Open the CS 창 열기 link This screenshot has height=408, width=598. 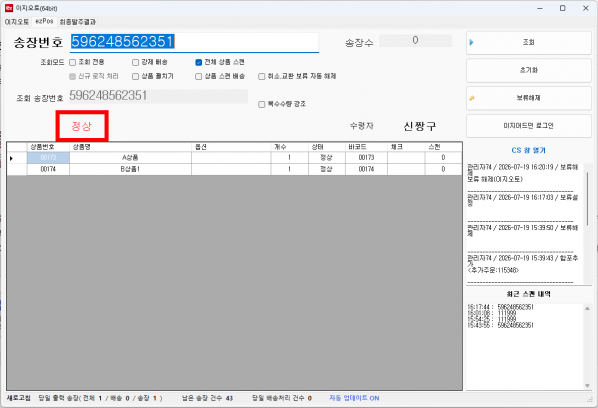pyautogui.click(x=529, y=150)
